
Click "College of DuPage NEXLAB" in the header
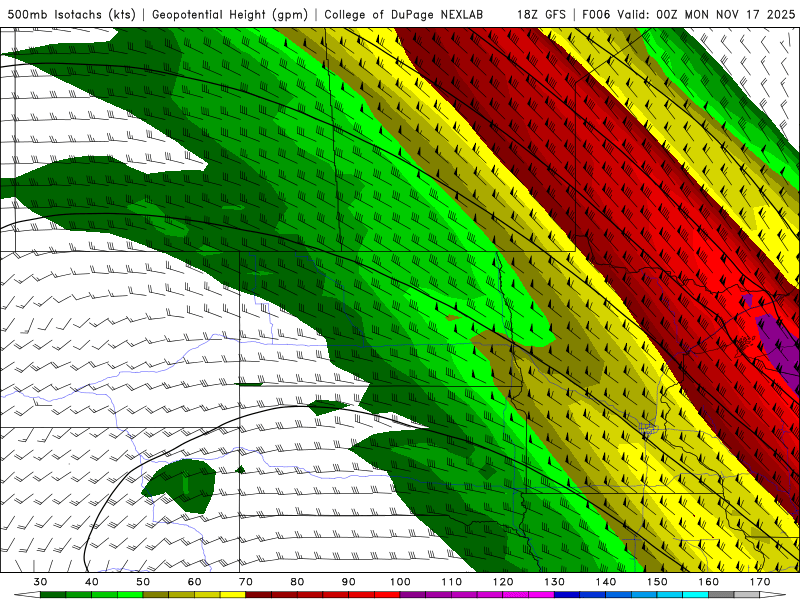point(404,14)
